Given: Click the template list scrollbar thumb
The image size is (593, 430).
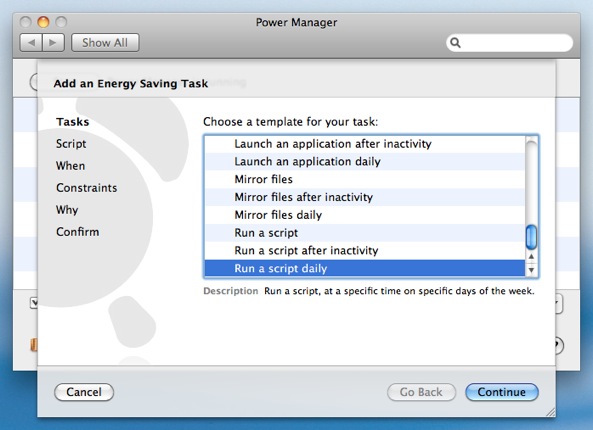Looking at the screenshot, I should tap(531, 237).
